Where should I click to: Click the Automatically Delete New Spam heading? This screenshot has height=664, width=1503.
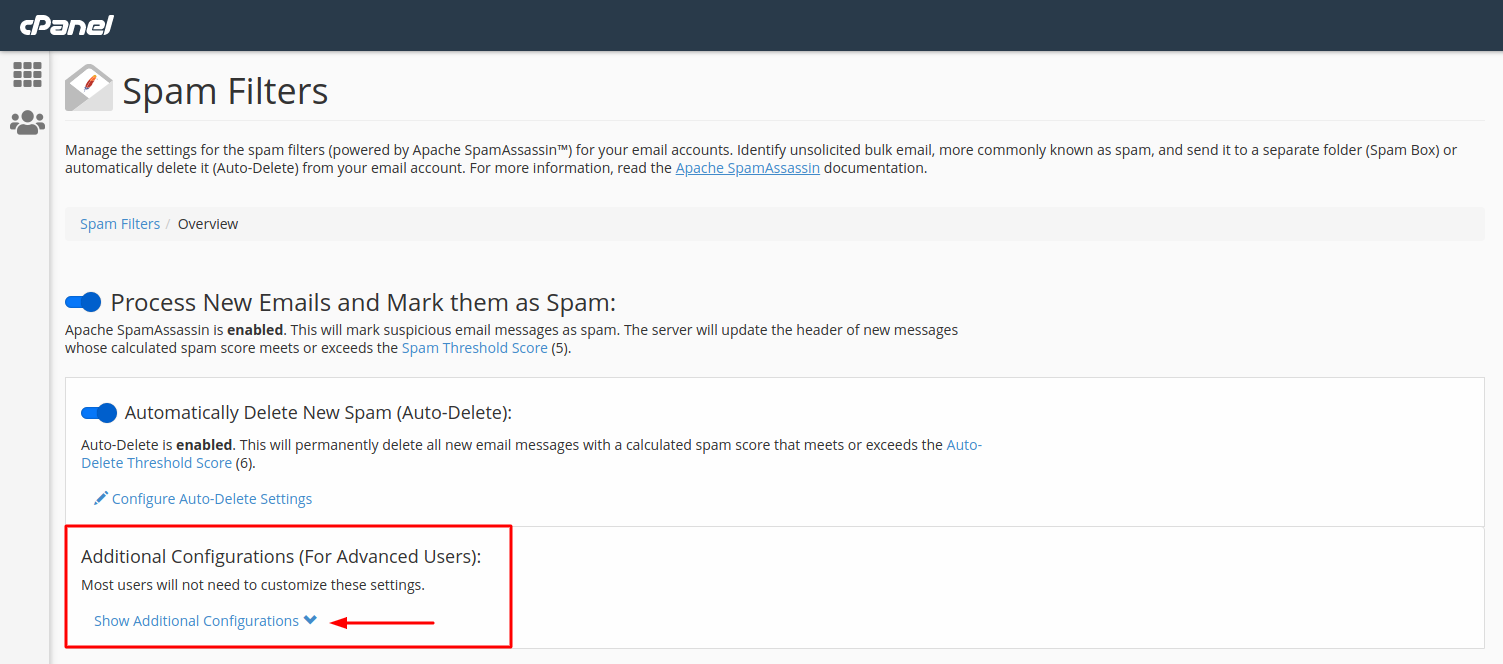pyautogui.click(x=318, y=413)
